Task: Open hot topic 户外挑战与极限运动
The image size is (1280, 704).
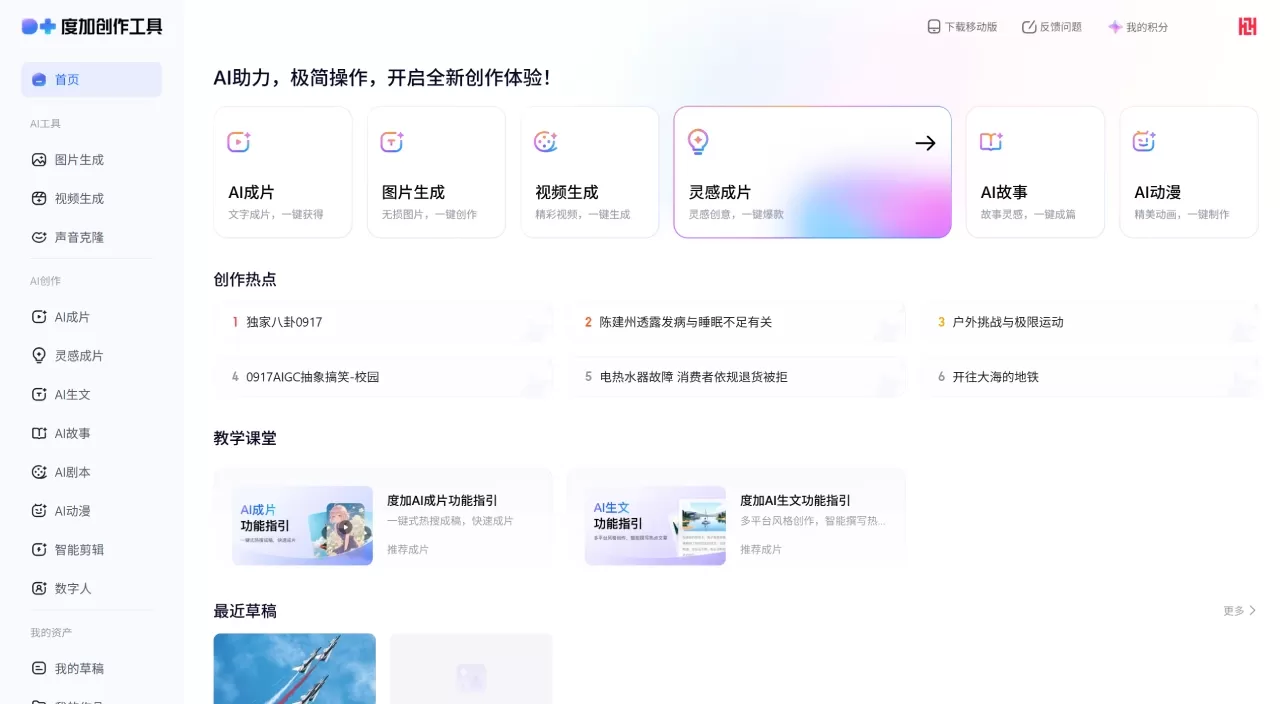Action: coord(1089,322)
